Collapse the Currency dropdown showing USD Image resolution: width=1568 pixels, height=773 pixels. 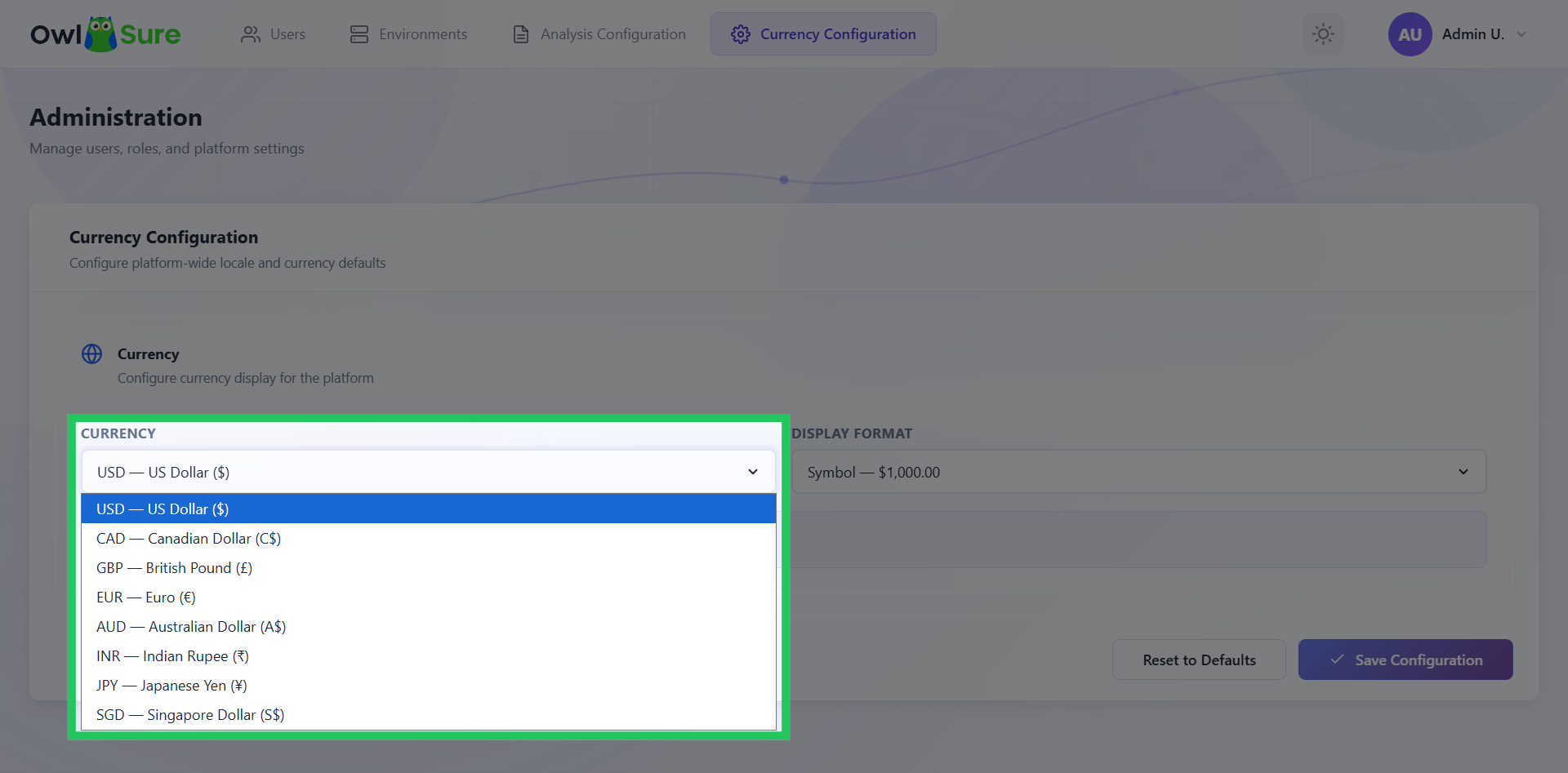pos(429,472)
